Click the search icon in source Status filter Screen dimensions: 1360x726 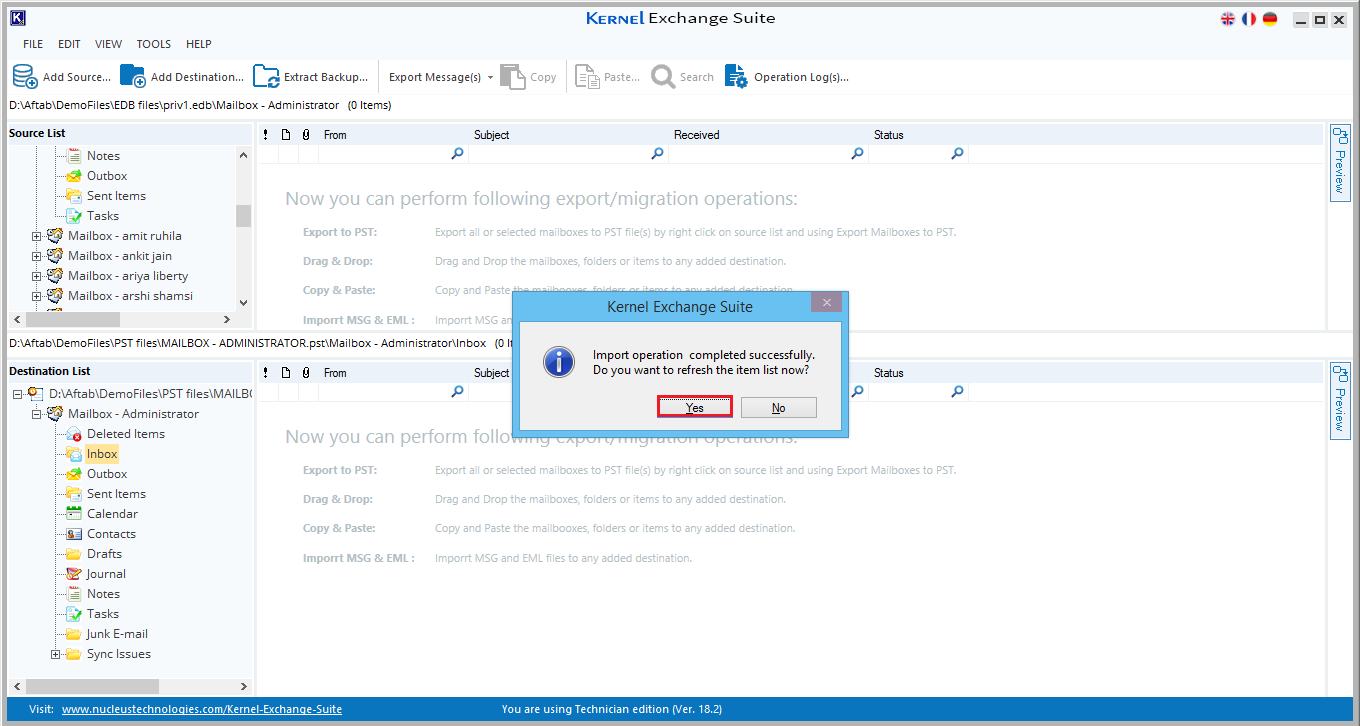click(x=957, y=154)
